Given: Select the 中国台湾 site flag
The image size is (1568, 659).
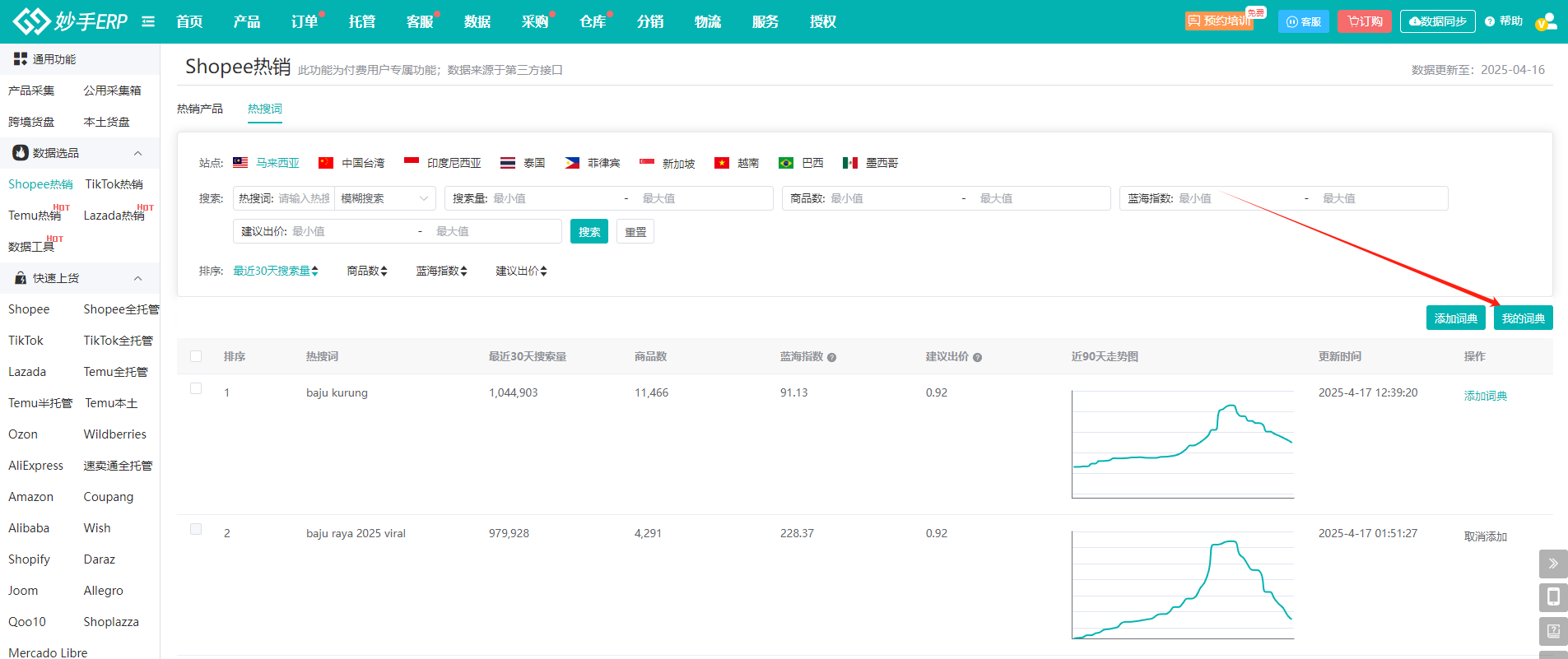Looking at the screenshot, I should click(x=326, y=163).
